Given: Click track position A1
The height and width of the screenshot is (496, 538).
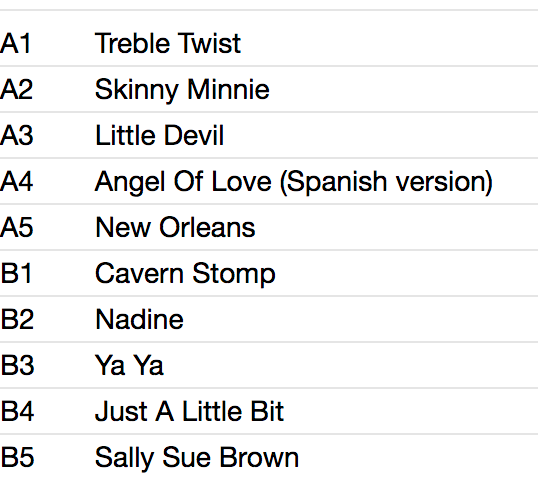Looking at the screenshot, I should click(16, 43).
